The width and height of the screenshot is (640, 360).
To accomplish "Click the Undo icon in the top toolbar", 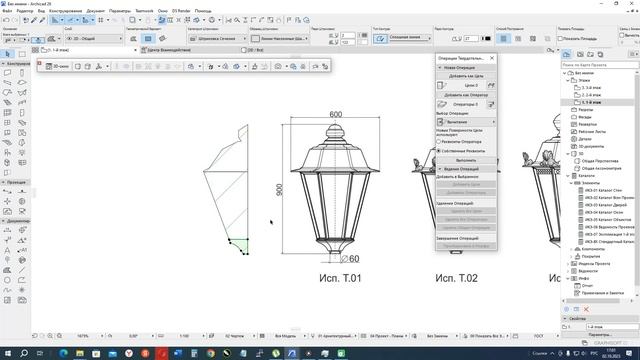I will pyautogui.click(x=6, y=20).
